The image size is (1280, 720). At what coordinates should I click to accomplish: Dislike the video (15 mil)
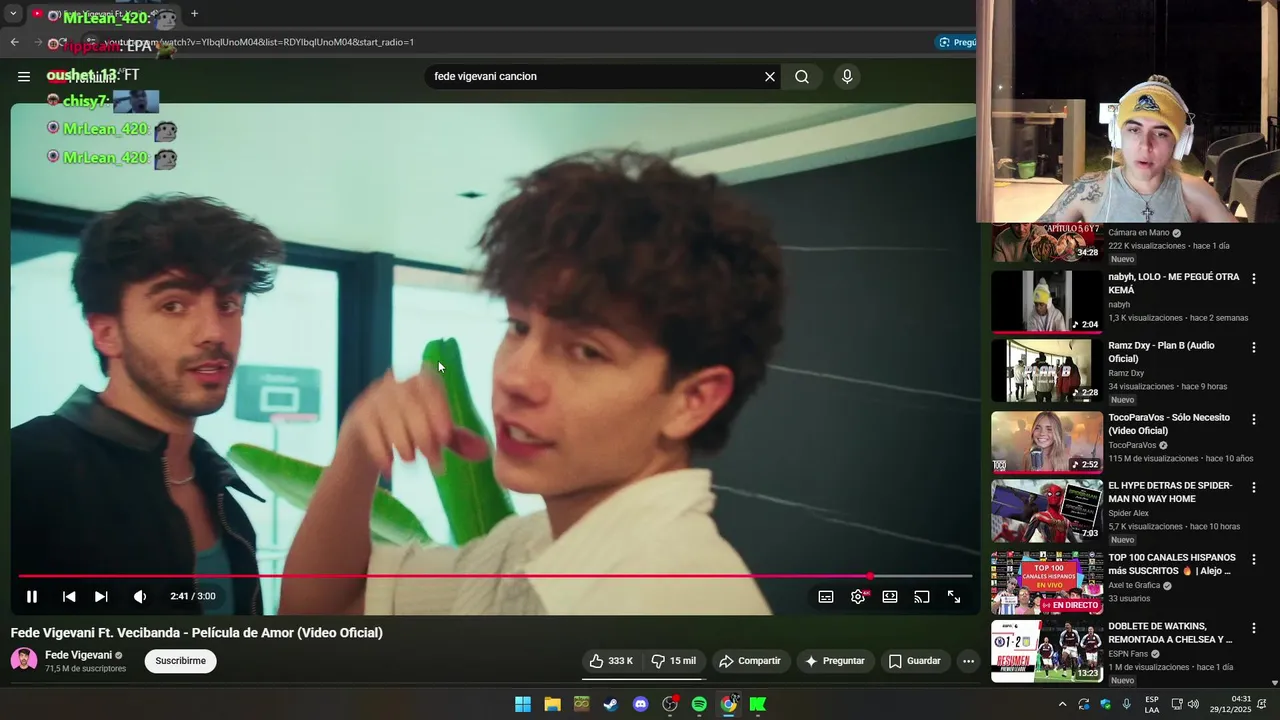674,661
